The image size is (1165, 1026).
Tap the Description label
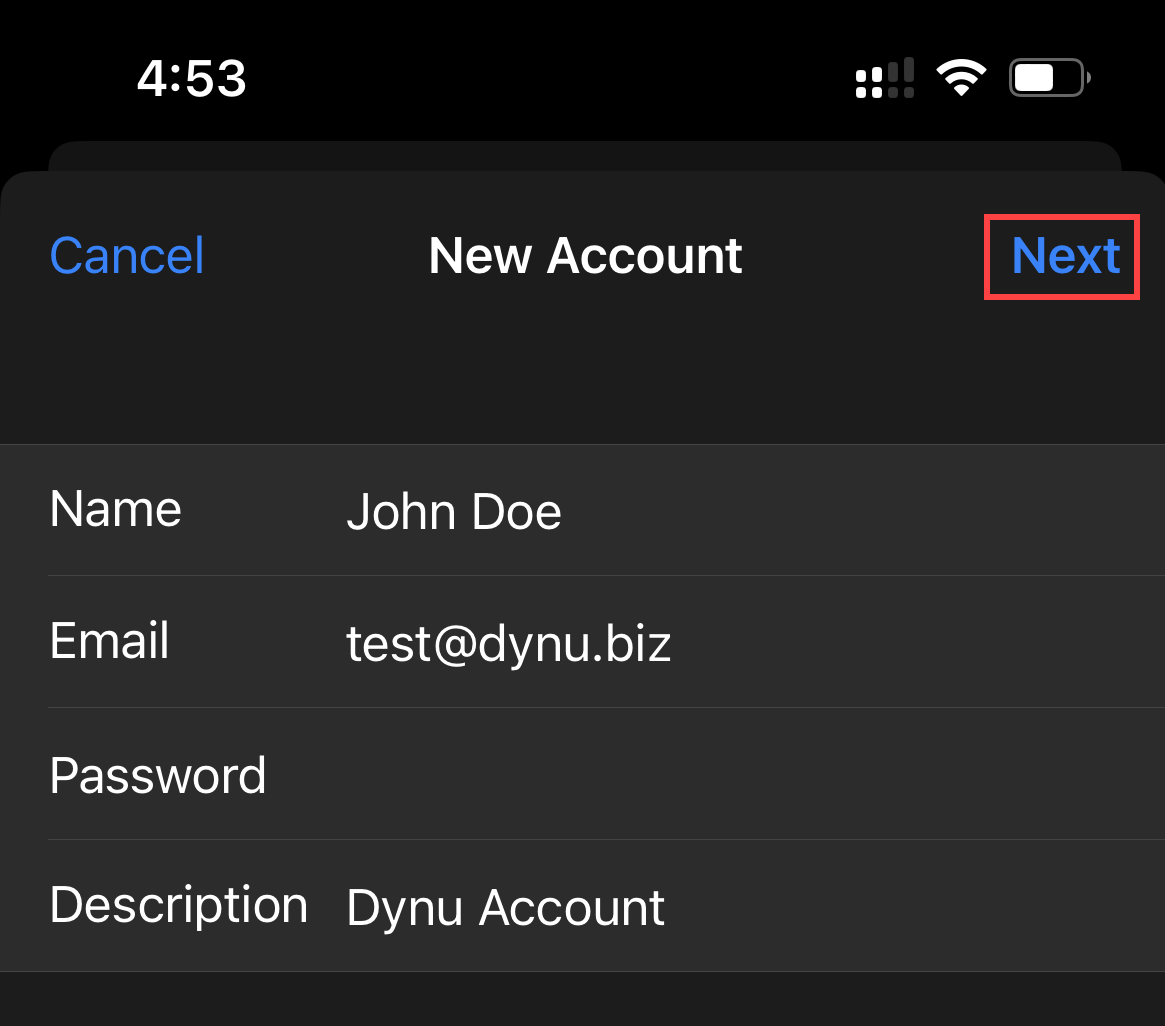(x=178, y=906)
